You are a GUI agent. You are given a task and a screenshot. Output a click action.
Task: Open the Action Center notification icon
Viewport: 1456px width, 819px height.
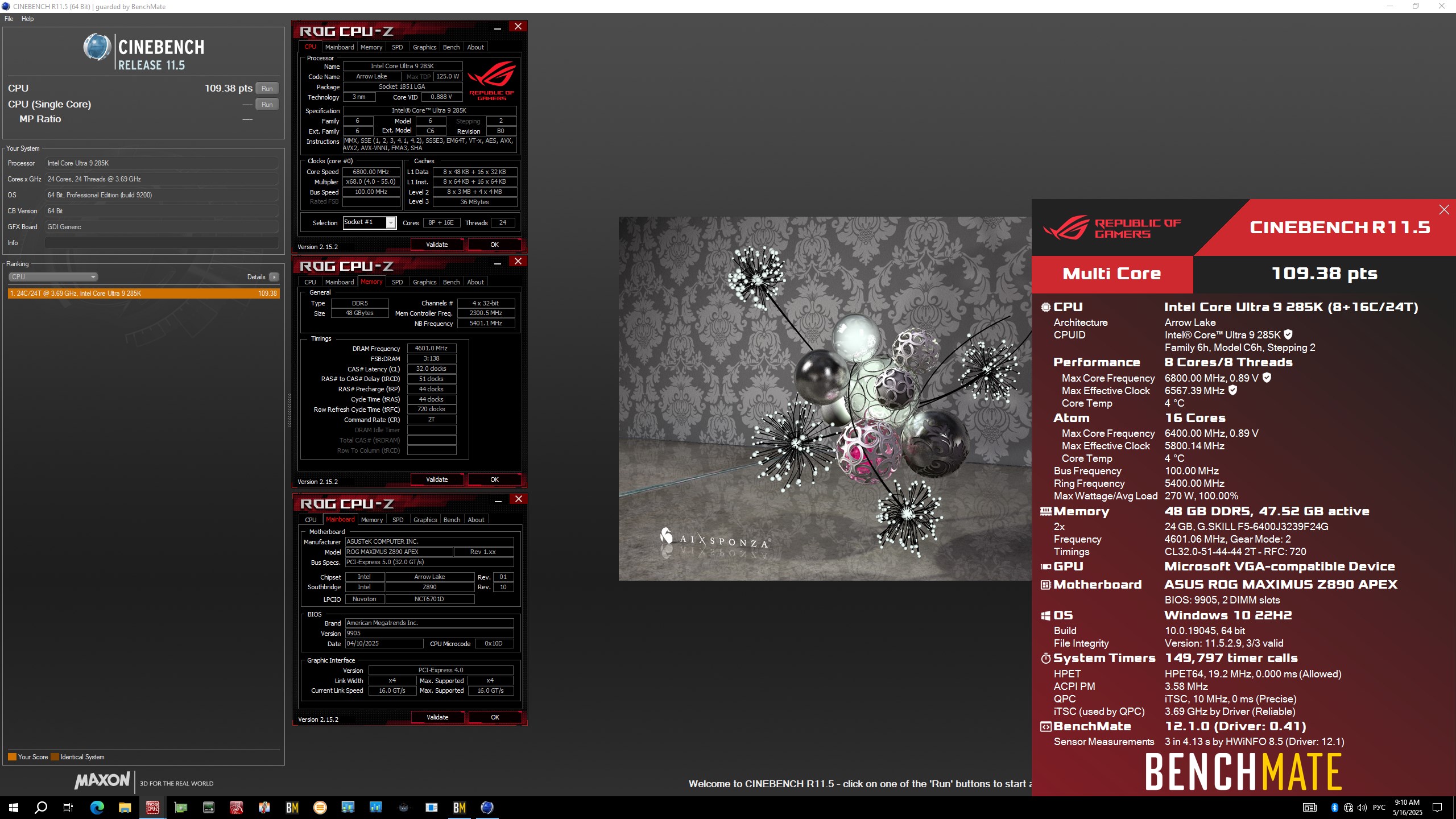tap(1437, 807)
